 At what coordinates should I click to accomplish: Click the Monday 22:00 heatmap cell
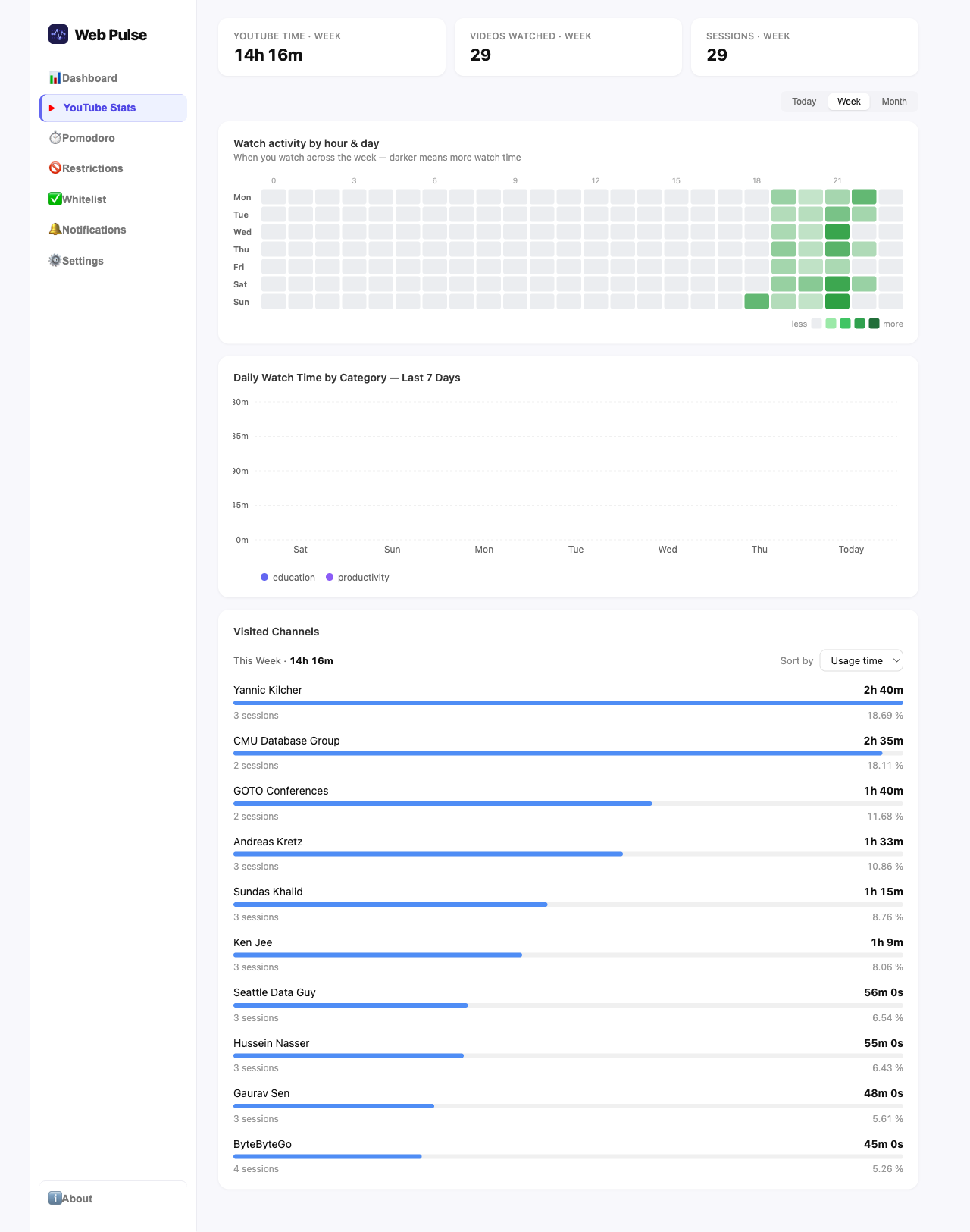(x=864, y=197)
